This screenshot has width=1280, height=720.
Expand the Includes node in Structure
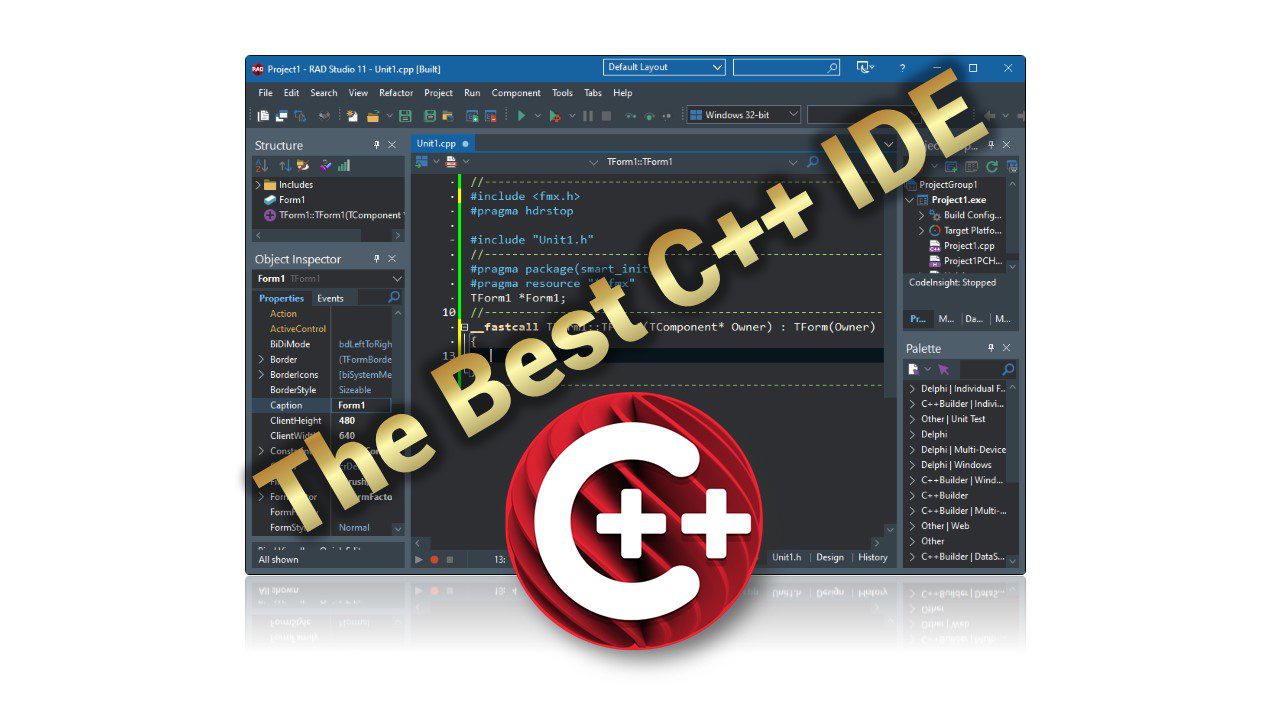pyautogui.click(x=259, y=185)
